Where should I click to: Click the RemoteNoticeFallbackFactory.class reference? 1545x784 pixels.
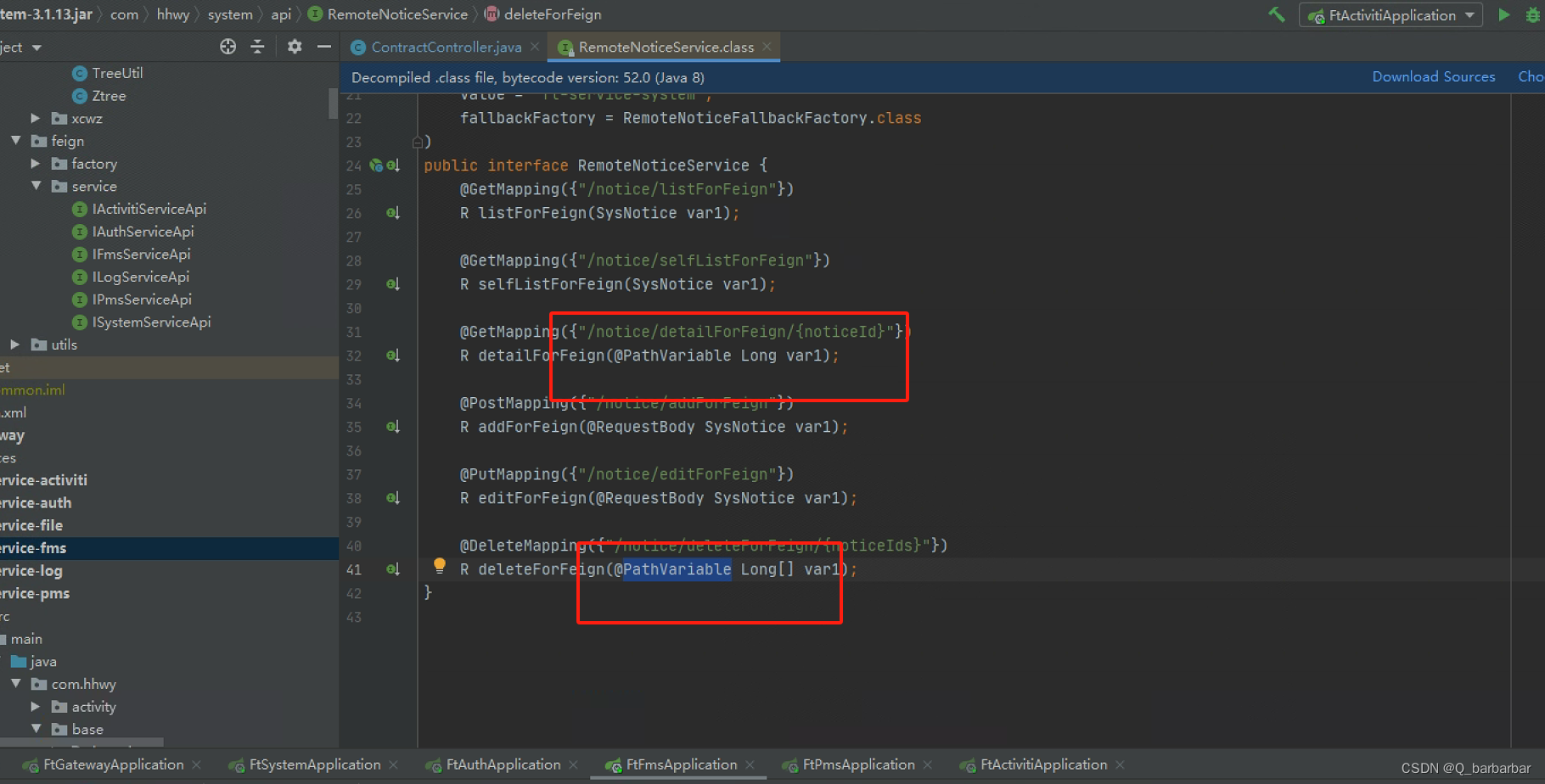(x=772, y=118)
